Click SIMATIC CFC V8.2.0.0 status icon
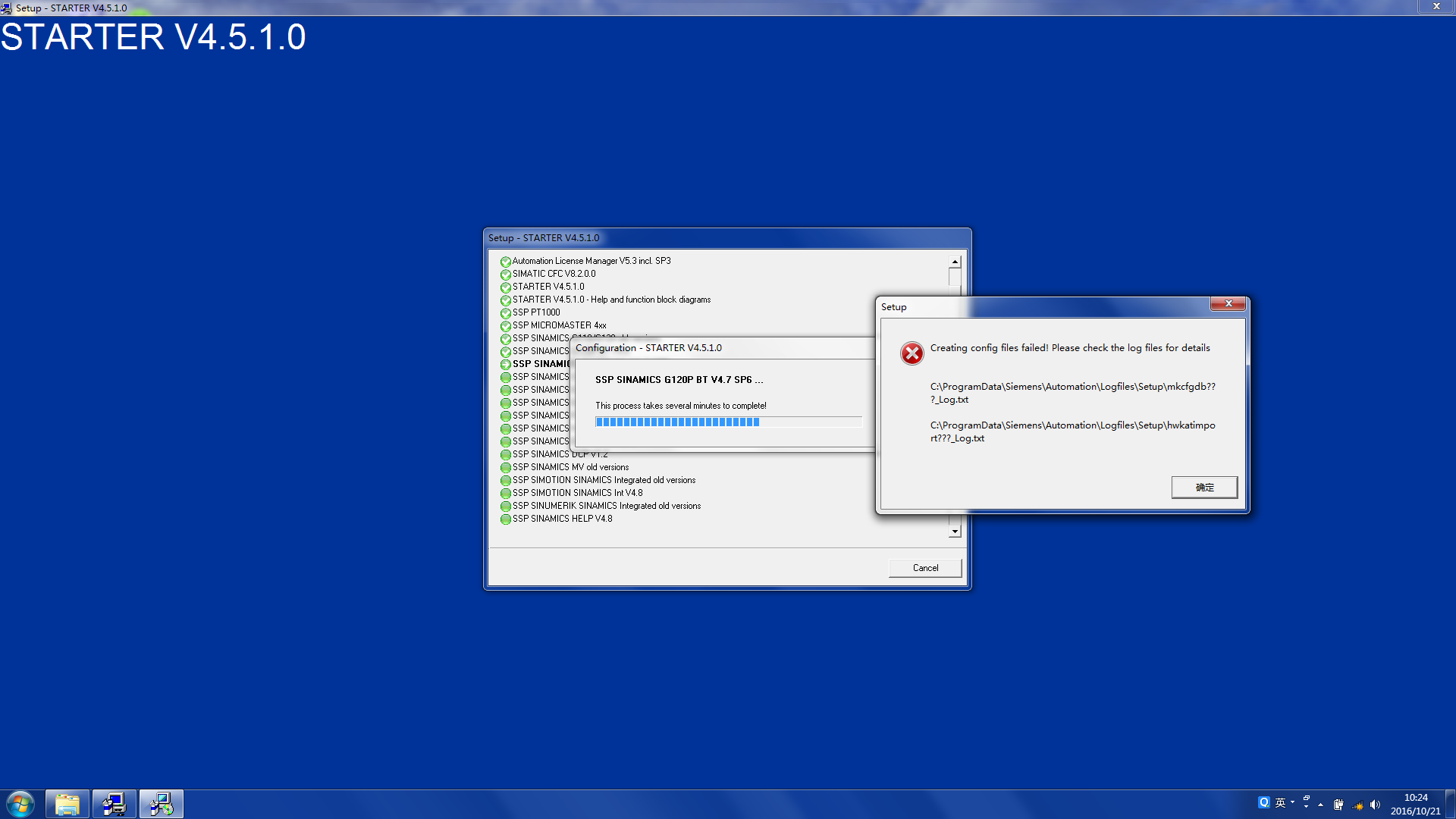1456x819 pixels. click(x=505, y=275)
